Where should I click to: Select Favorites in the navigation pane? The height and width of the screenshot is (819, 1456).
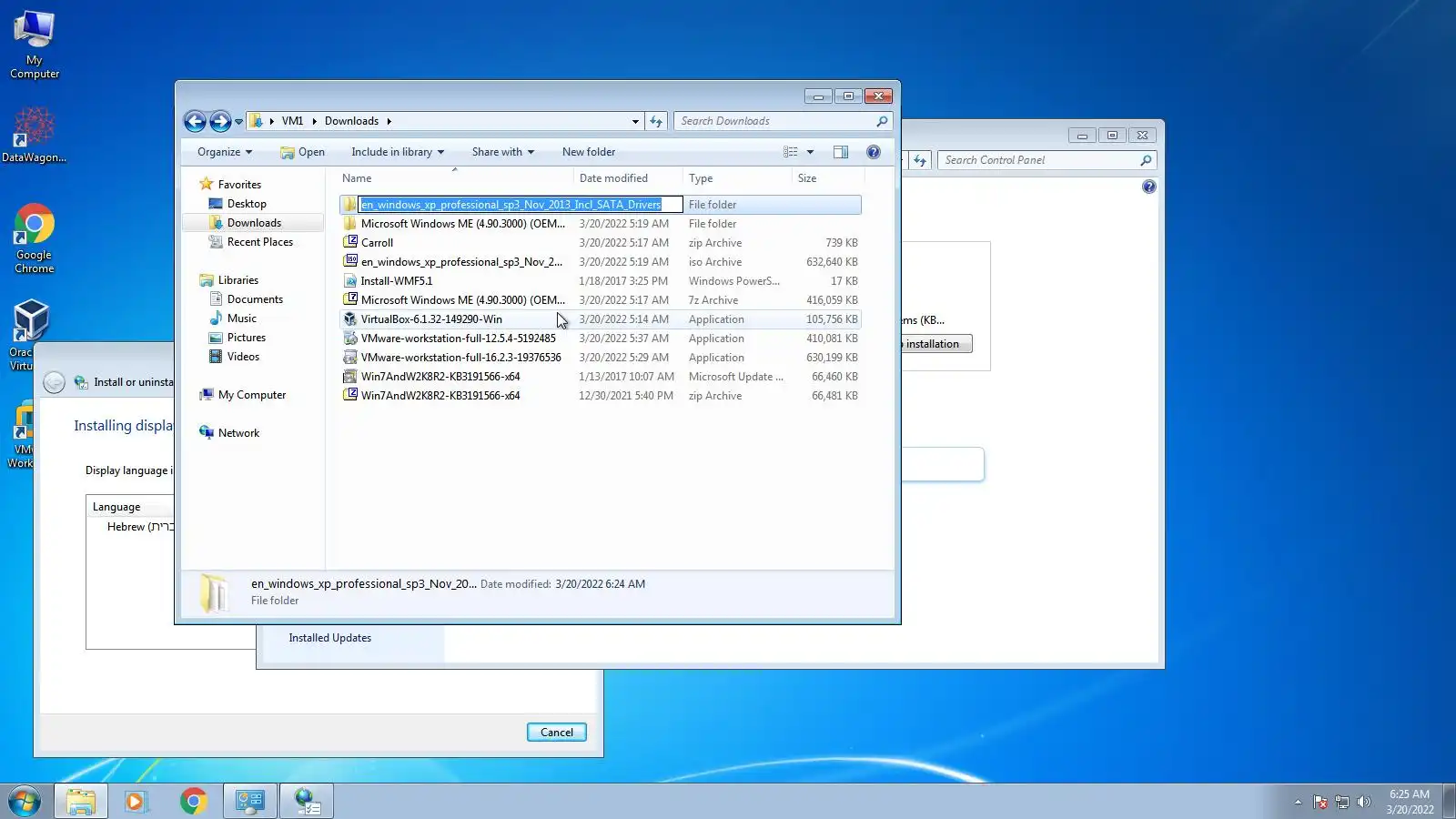tap(239, 185)
